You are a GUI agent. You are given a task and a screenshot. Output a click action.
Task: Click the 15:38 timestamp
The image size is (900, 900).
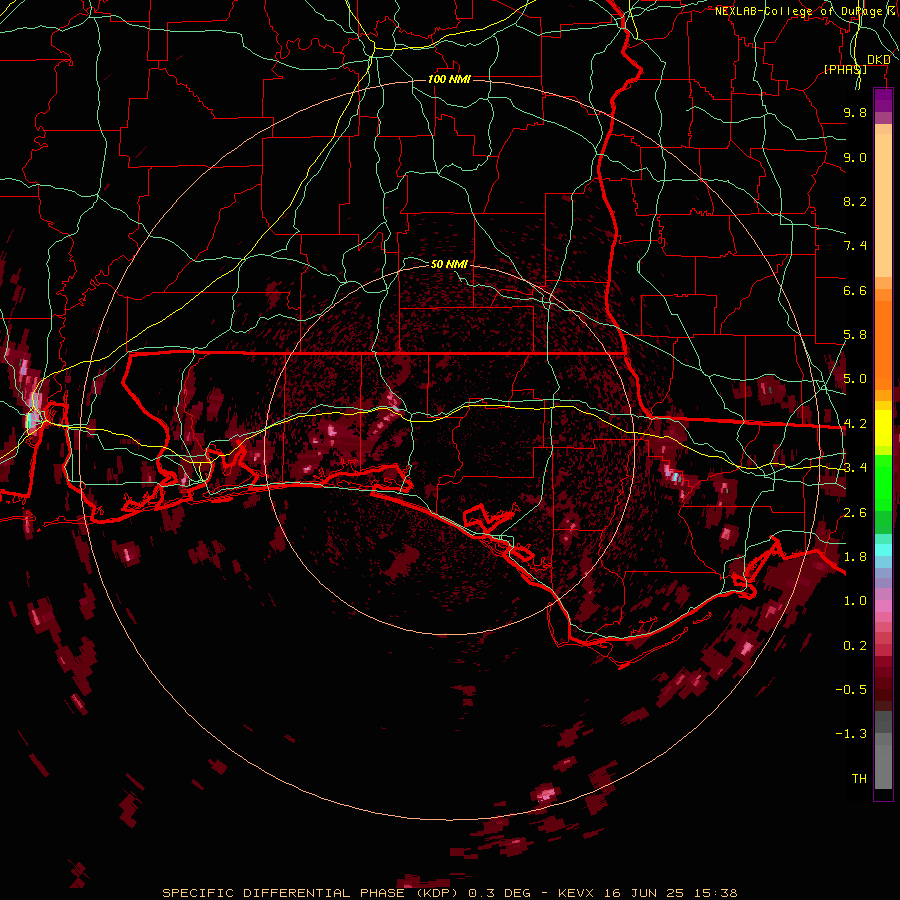click(715, 893)
